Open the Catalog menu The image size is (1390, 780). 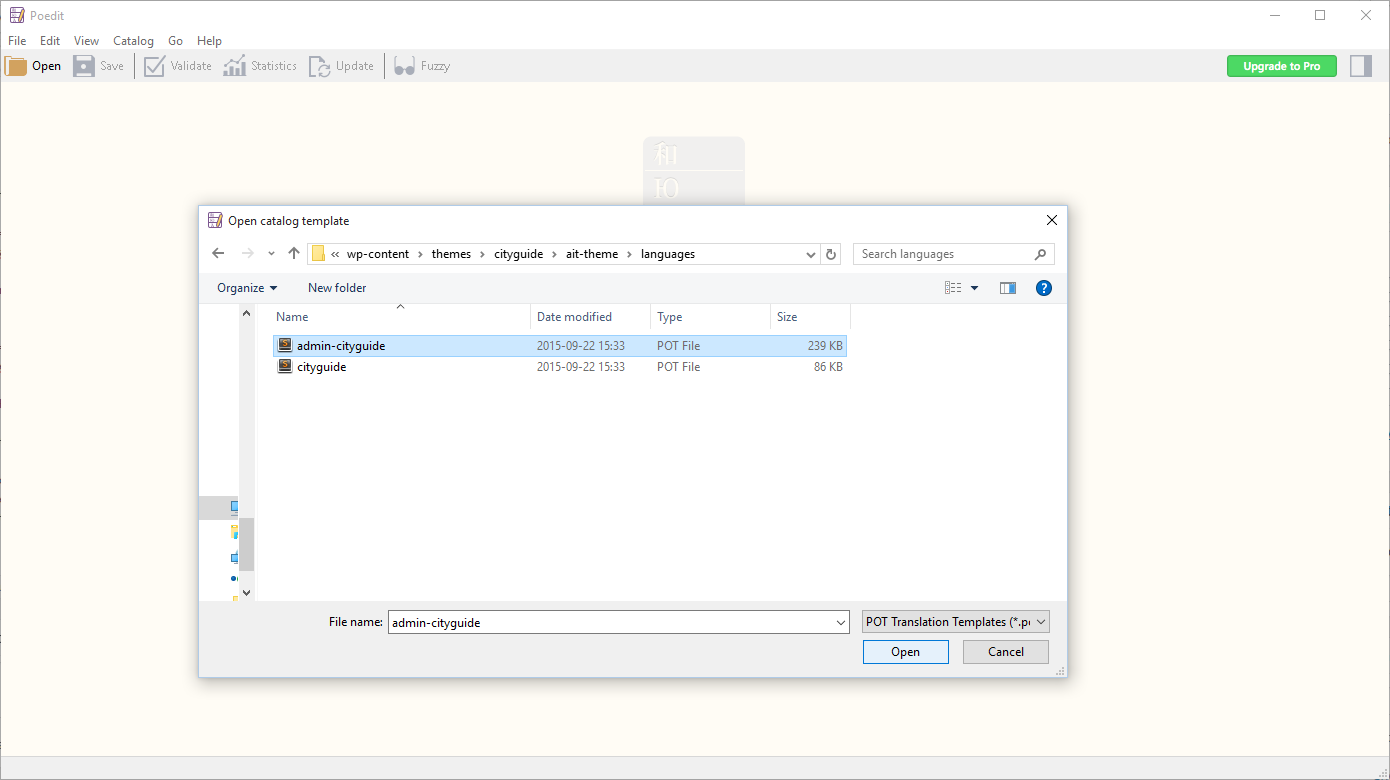pos(133,41)
